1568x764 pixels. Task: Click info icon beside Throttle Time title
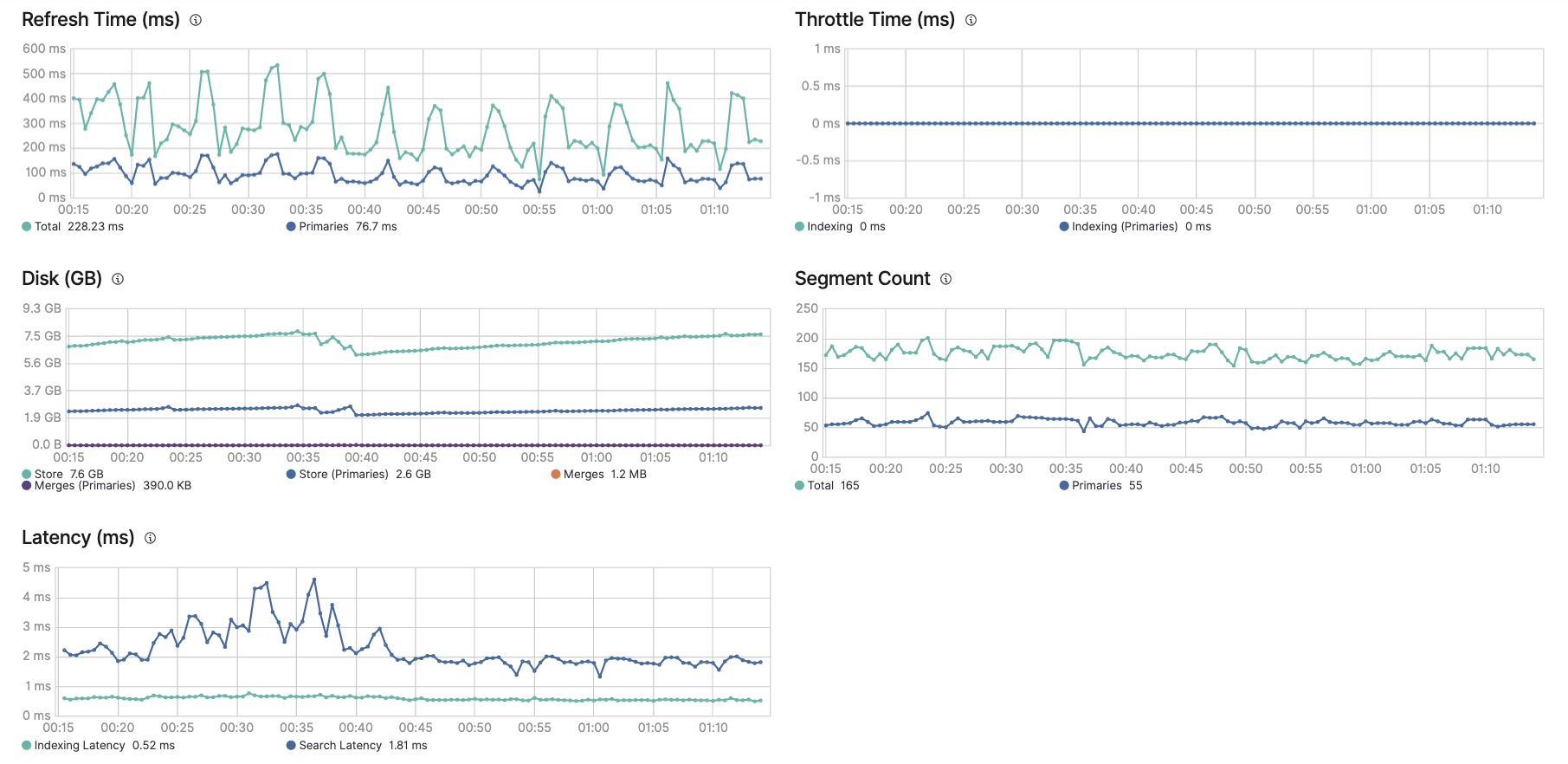(971, 20)
